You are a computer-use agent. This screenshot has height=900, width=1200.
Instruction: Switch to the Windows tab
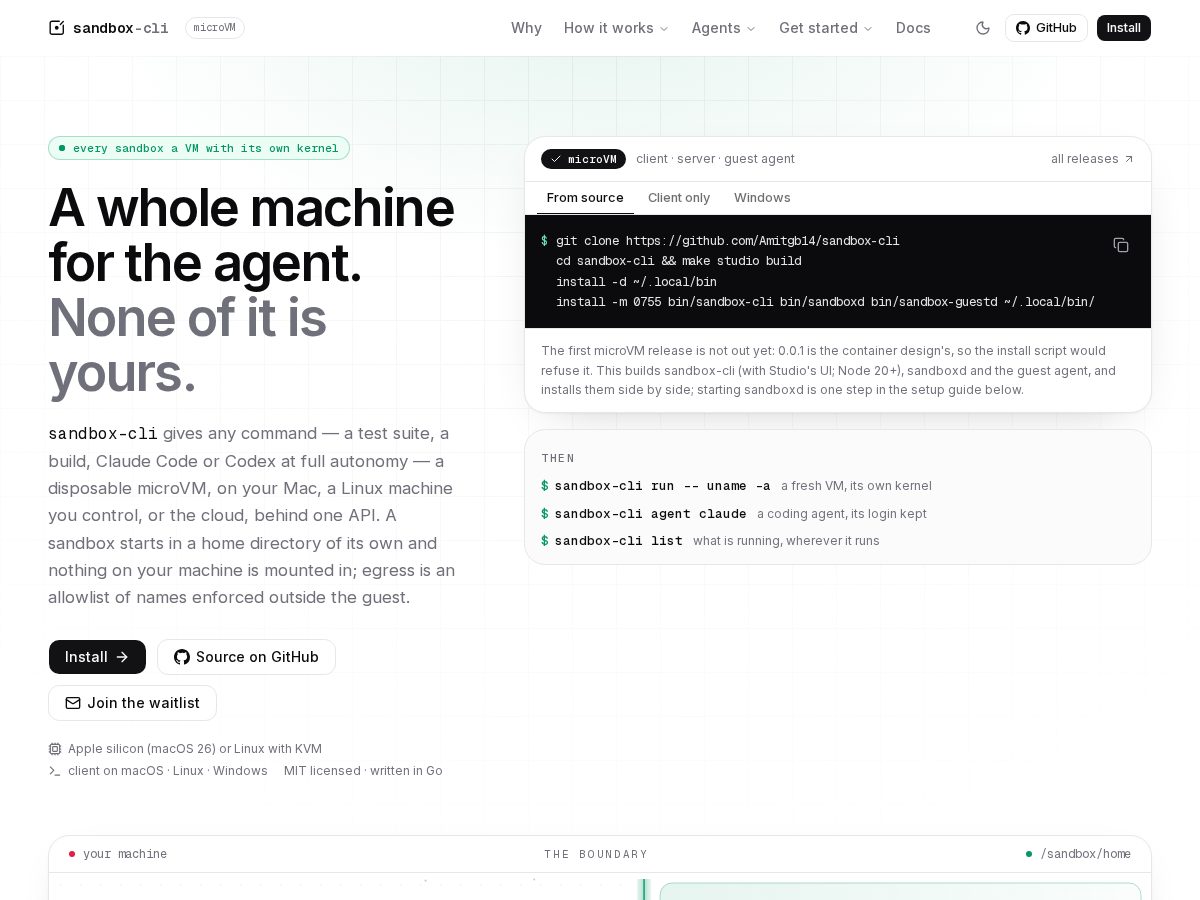pyautogui.click(x=762, y=198)
